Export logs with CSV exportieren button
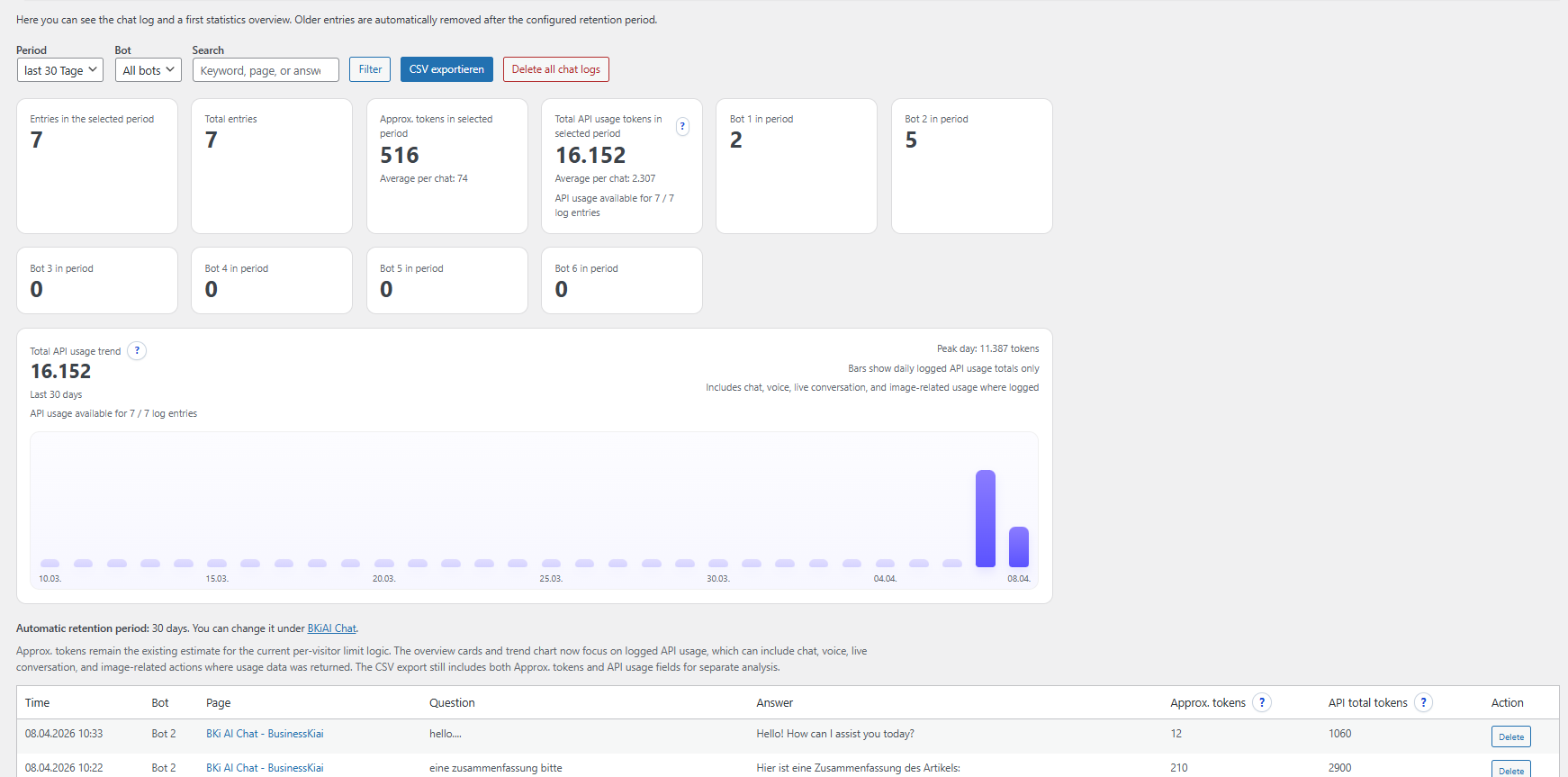 tap(446, 69)
